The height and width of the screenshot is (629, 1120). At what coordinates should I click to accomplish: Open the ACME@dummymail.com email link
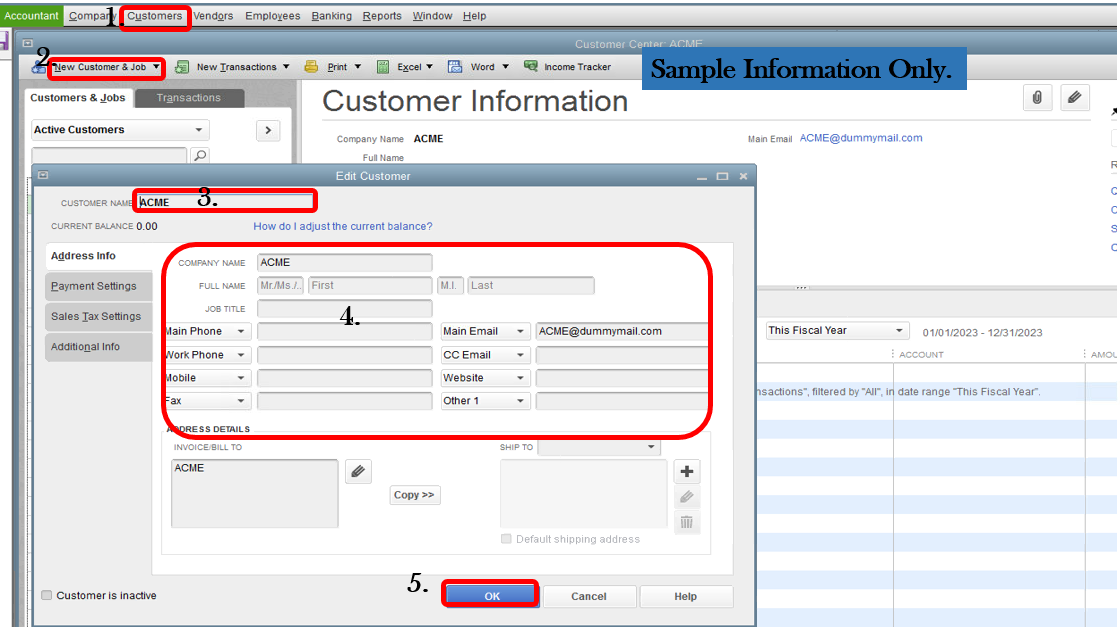(x=861, y=138)
